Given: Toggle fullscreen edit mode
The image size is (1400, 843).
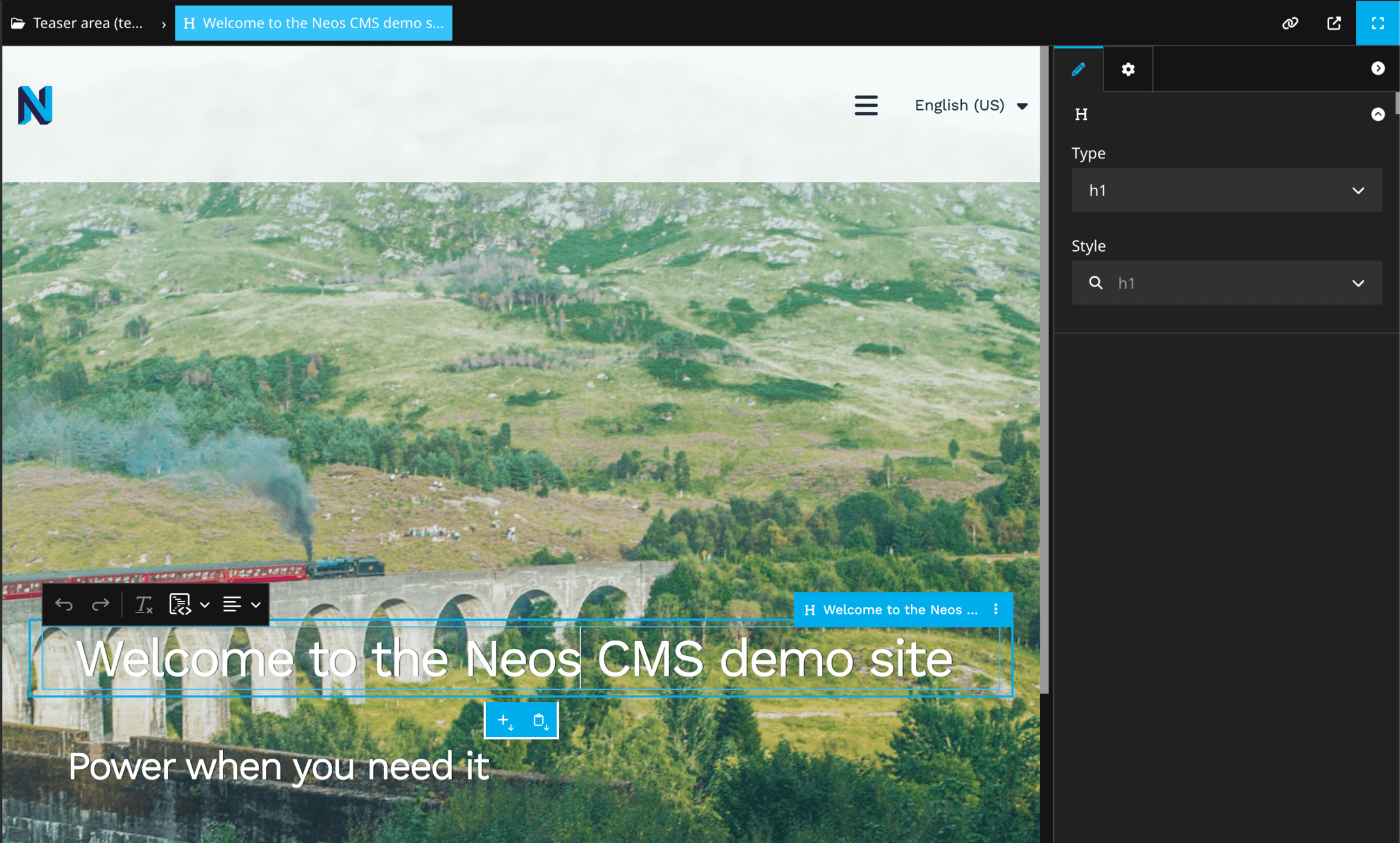Looking at the screenshot, I should point(1378,23).
